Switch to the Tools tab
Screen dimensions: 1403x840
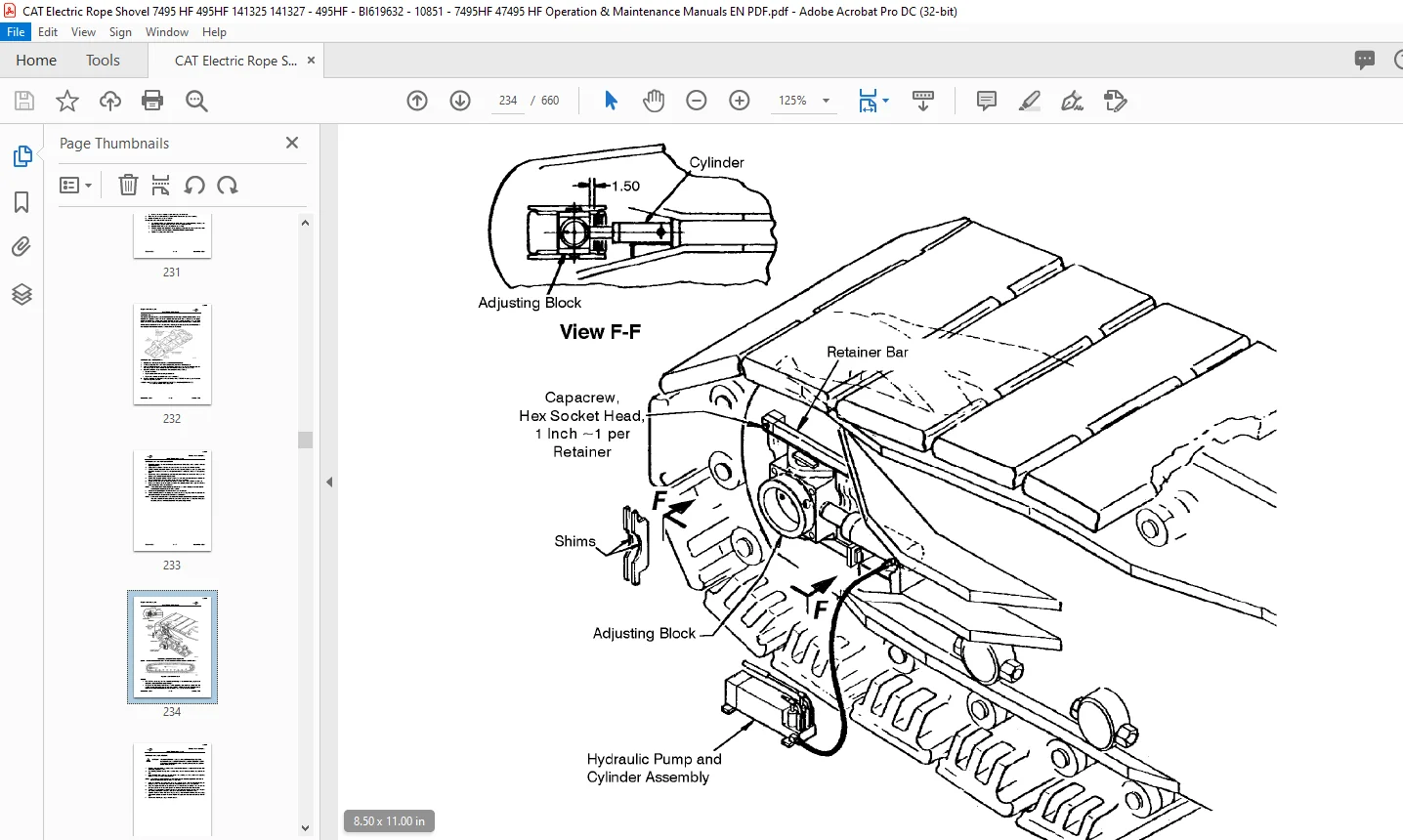(103, 60)
